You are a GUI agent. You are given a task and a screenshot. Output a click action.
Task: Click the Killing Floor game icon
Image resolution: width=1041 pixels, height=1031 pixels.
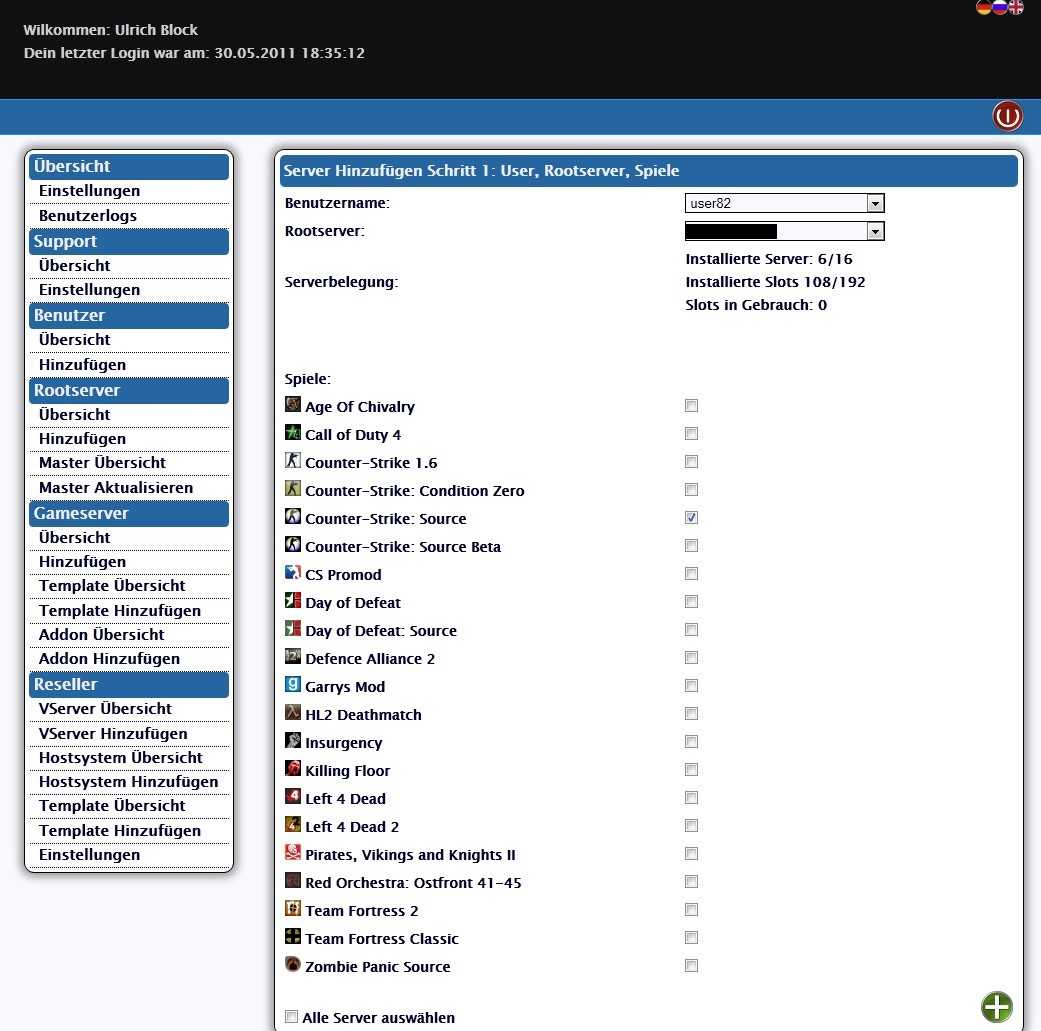[x=293, y=768]
